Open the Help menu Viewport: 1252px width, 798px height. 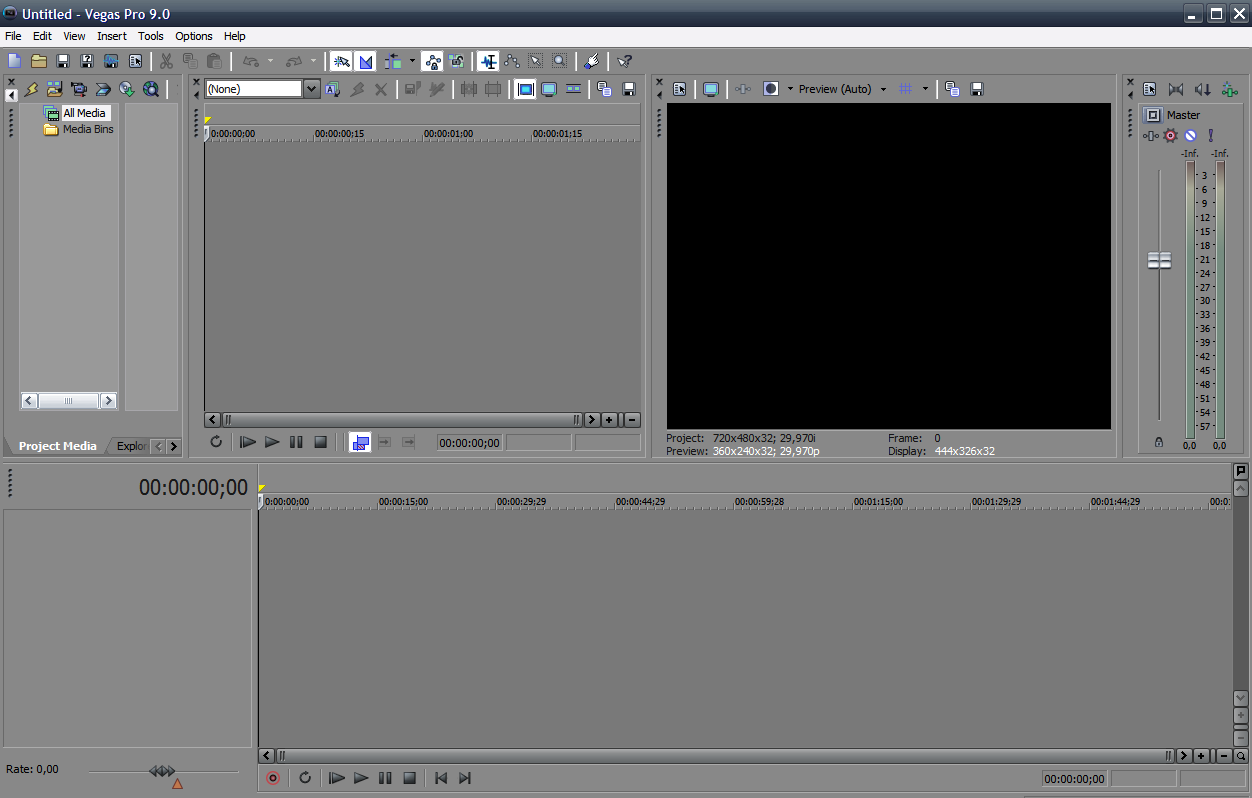(235, 36)
